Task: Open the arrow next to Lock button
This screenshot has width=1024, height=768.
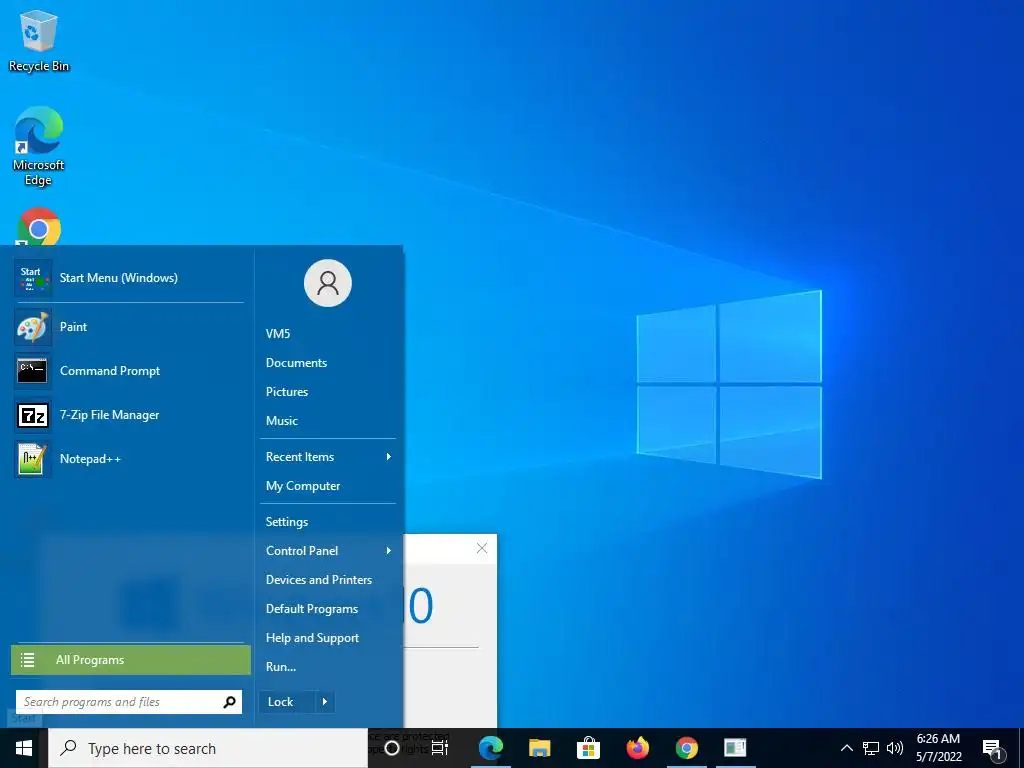Action: pos(325,702)
